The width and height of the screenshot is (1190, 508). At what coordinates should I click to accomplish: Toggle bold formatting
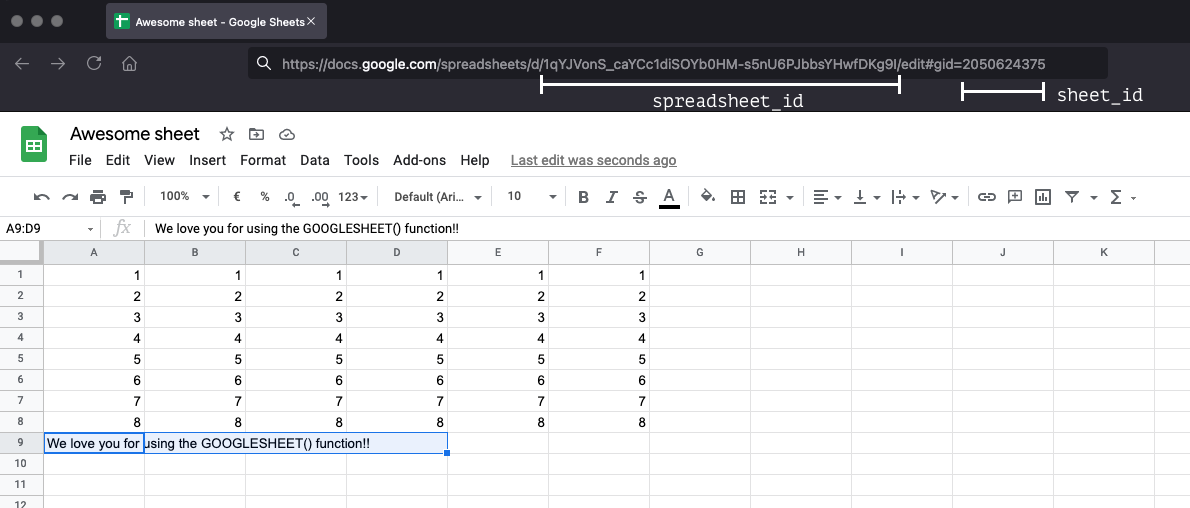(583, 197)
